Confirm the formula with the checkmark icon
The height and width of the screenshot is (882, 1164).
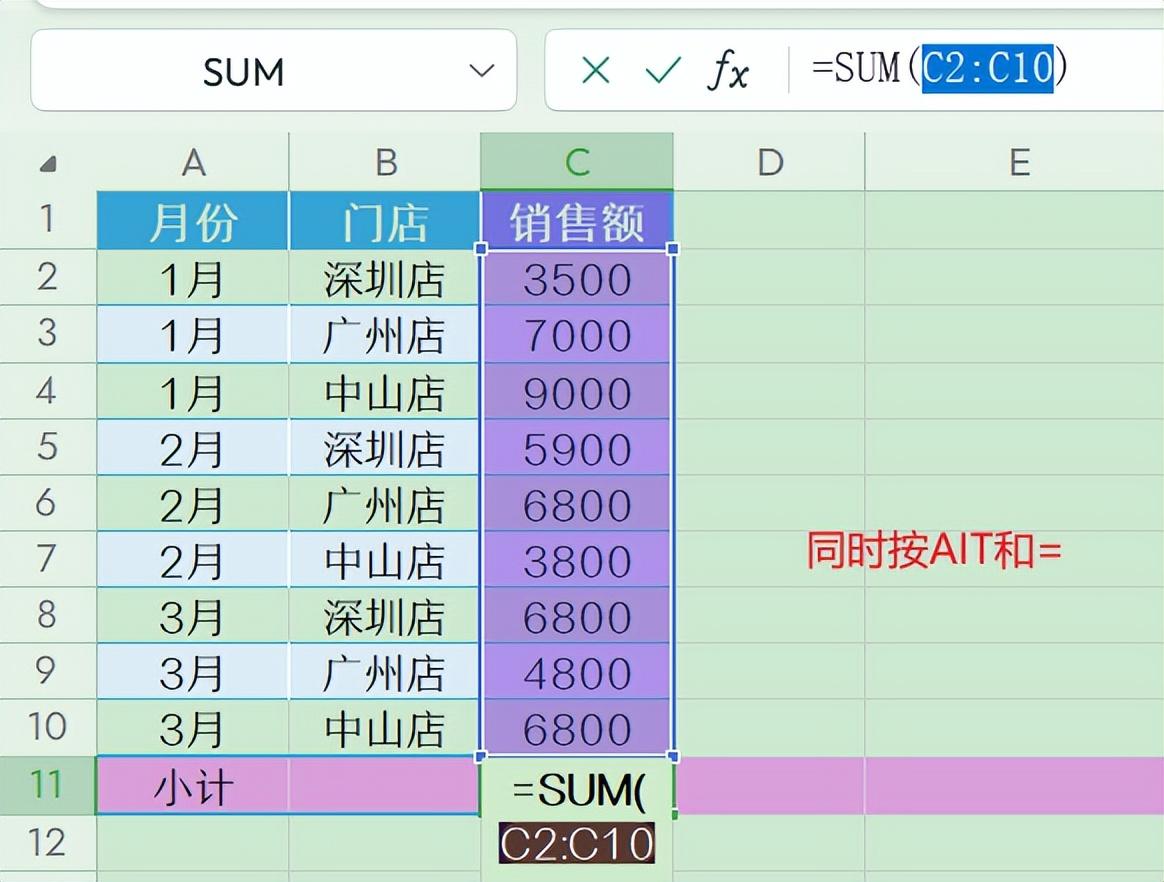[x=663, y=71]
